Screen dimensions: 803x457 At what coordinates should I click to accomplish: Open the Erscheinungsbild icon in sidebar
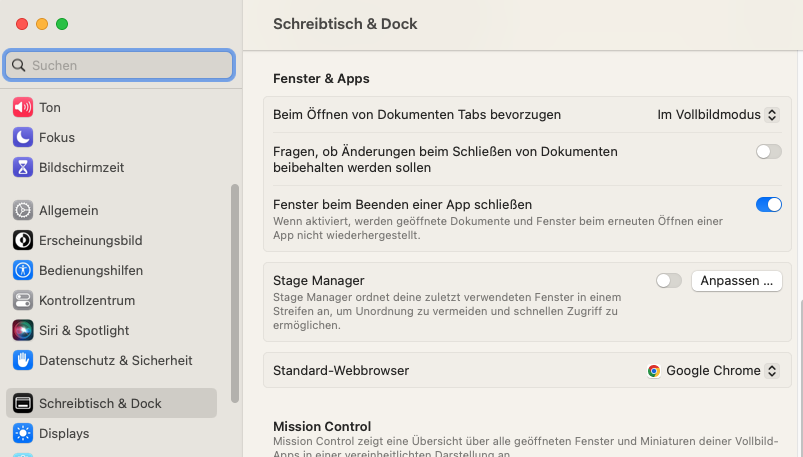(x=23, y=240)
